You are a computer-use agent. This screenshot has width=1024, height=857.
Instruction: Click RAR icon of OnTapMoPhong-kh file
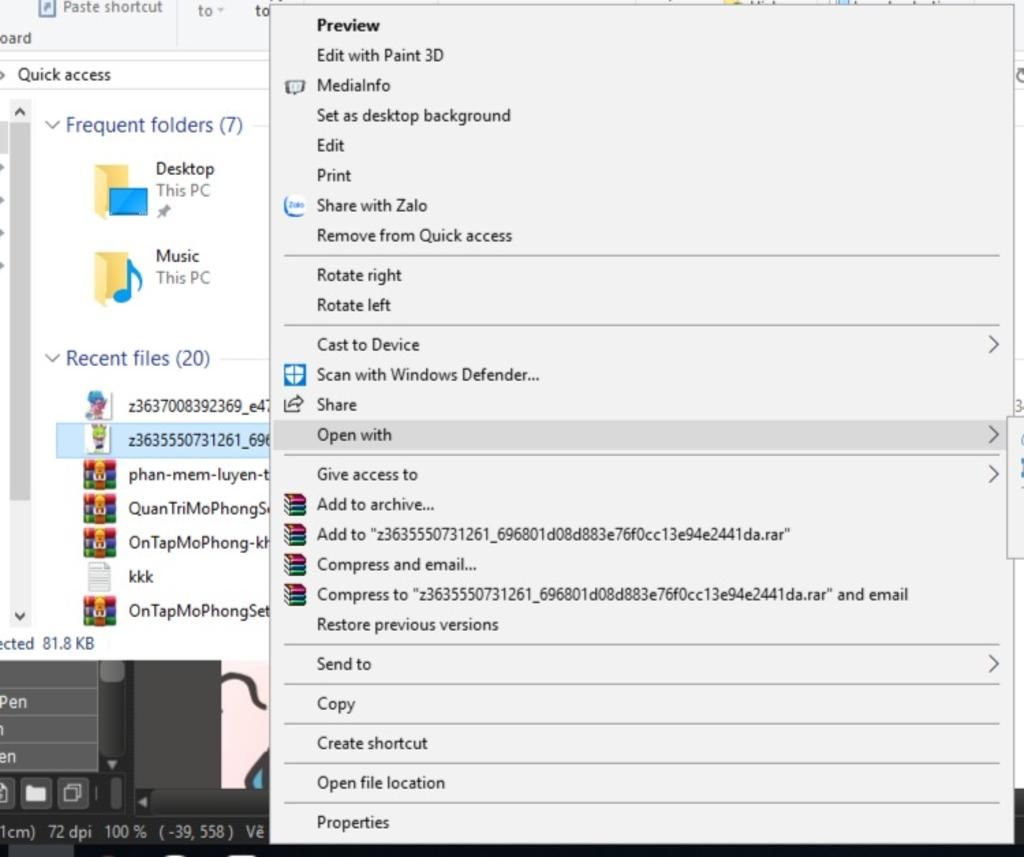click(99, 542)
